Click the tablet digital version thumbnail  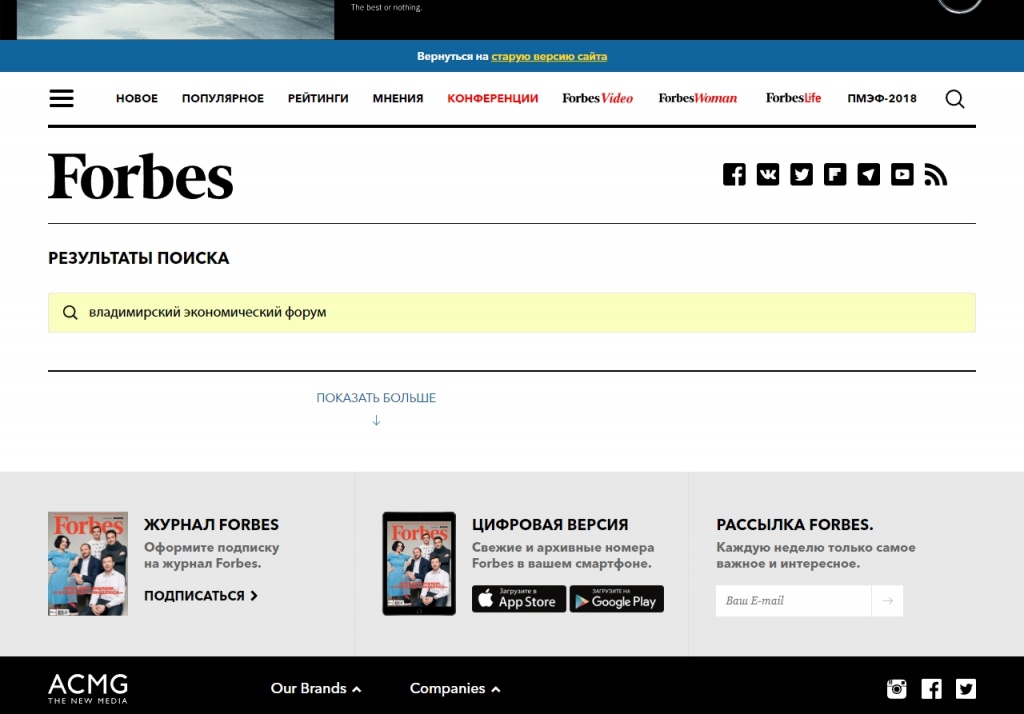point(419,564)
